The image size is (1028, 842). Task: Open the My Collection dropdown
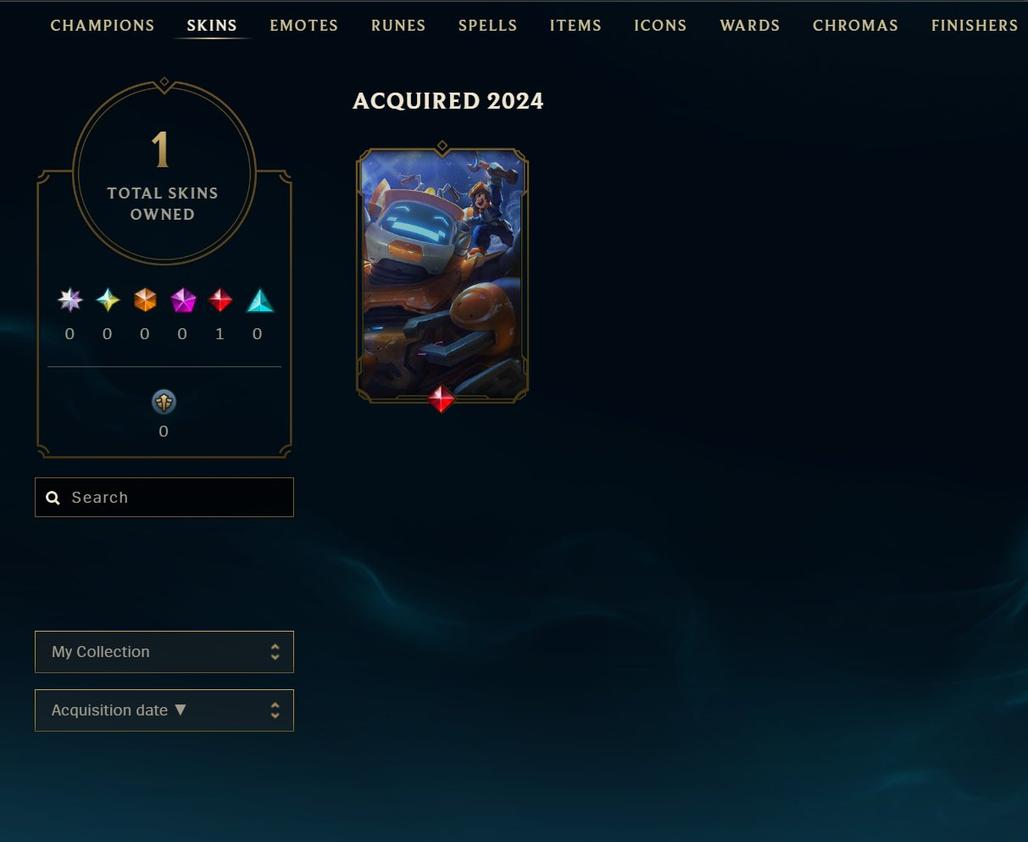tap(164, 652)
